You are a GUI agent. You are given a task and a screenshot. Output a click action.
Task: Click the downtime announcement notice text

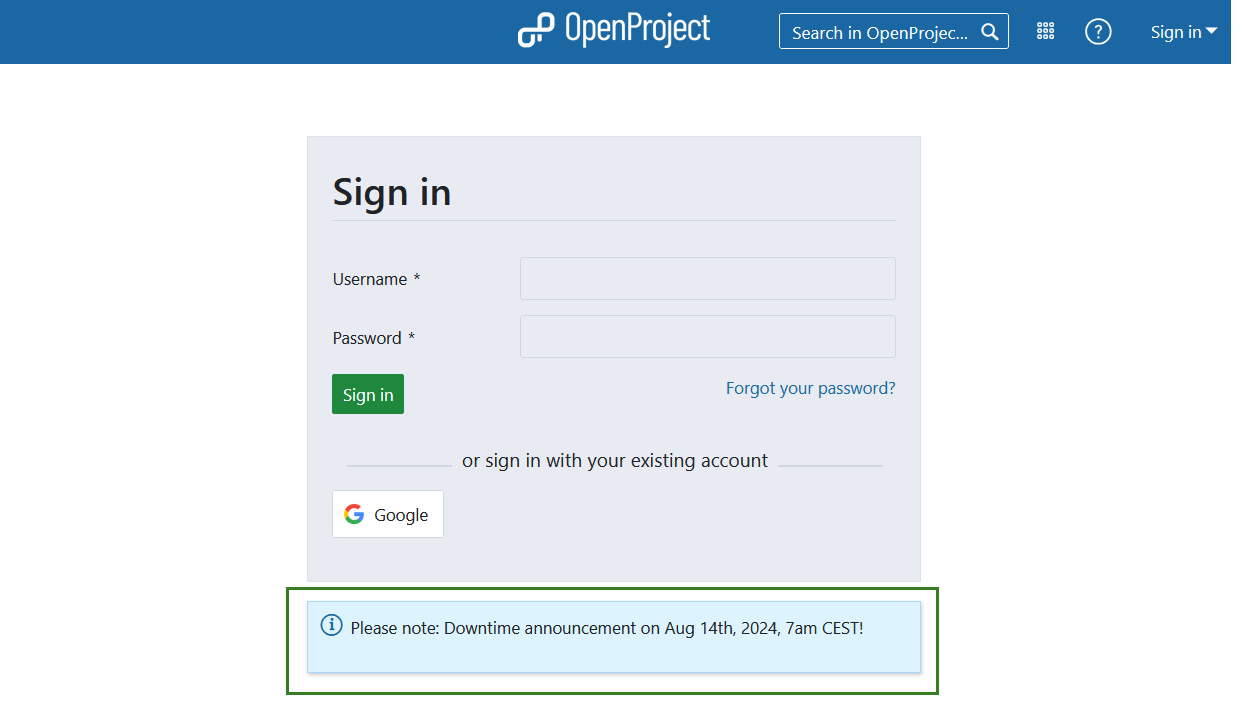[607, 628]
